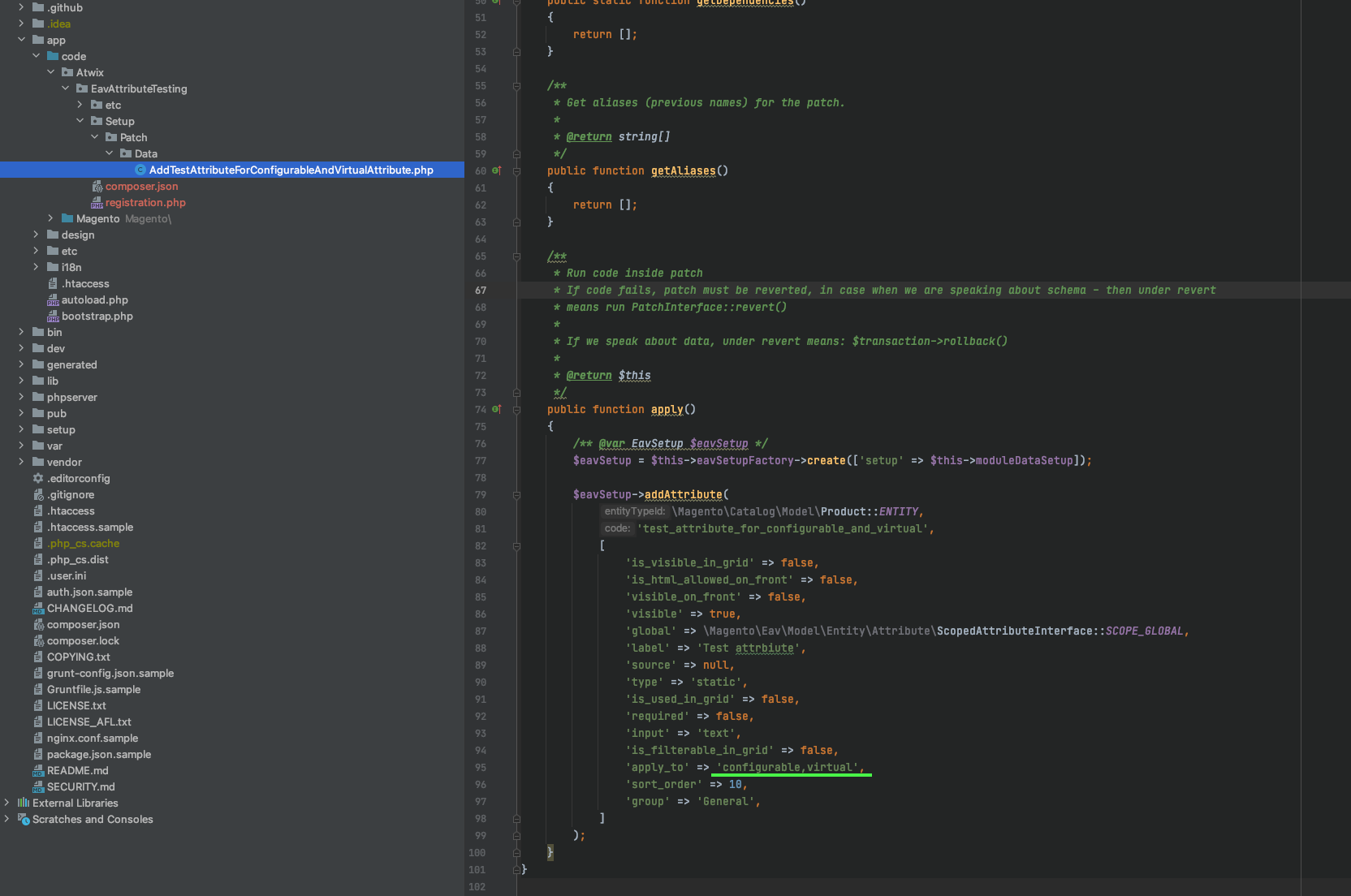This screenshot has height=896, width=1351.
Task: Open .htaccess file inside app folder
Action: click(x=85, y=283)
